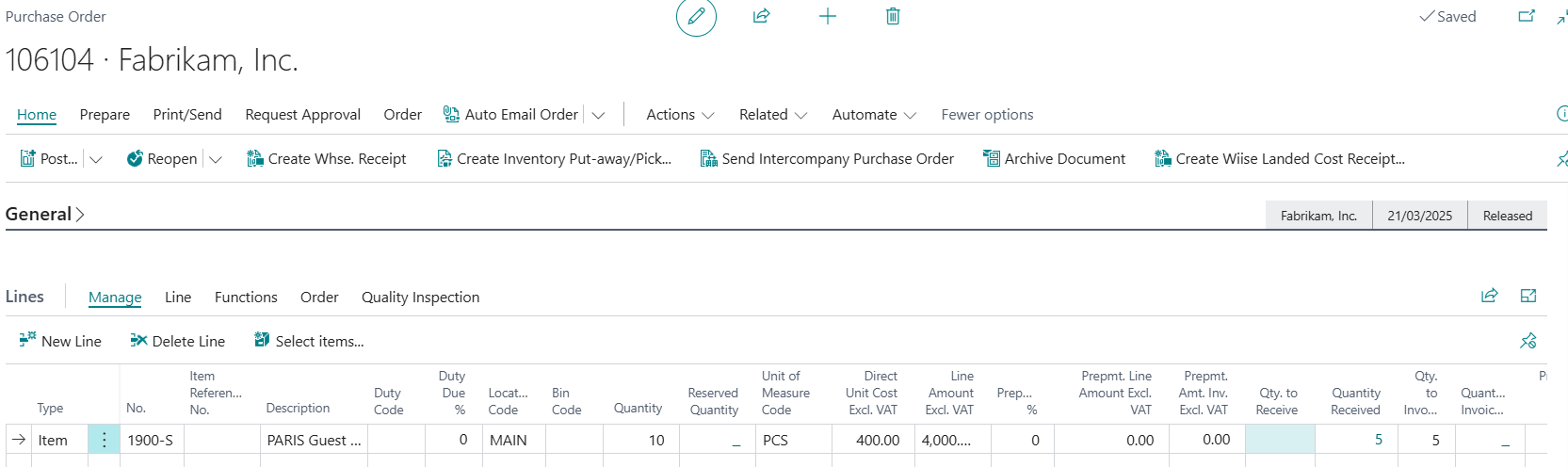Click Delete Line button
The image size is (1568, 467).
click(x=177, y=341)
